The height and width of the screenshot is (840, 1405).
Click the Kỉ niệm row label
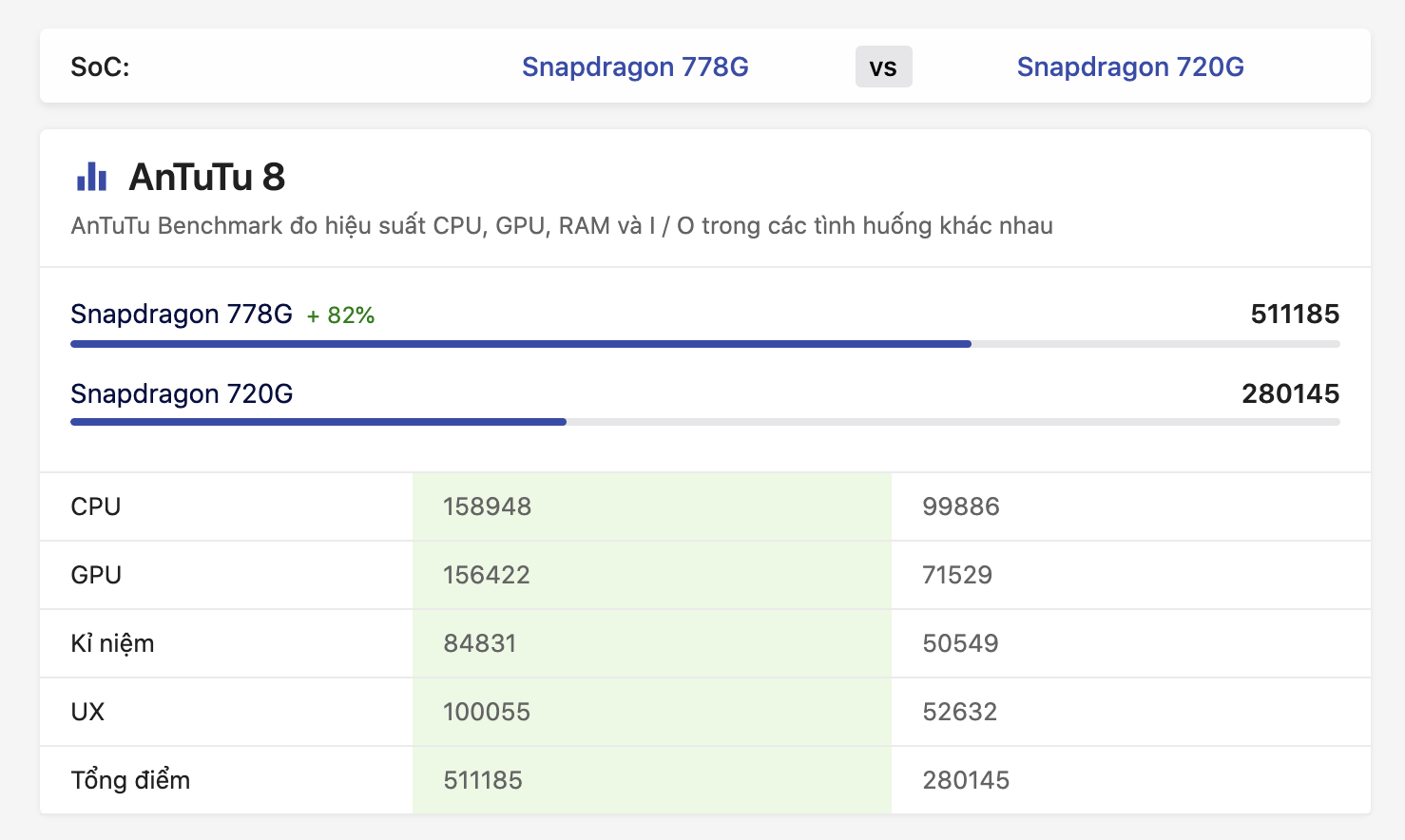click(x=112, y=643)
